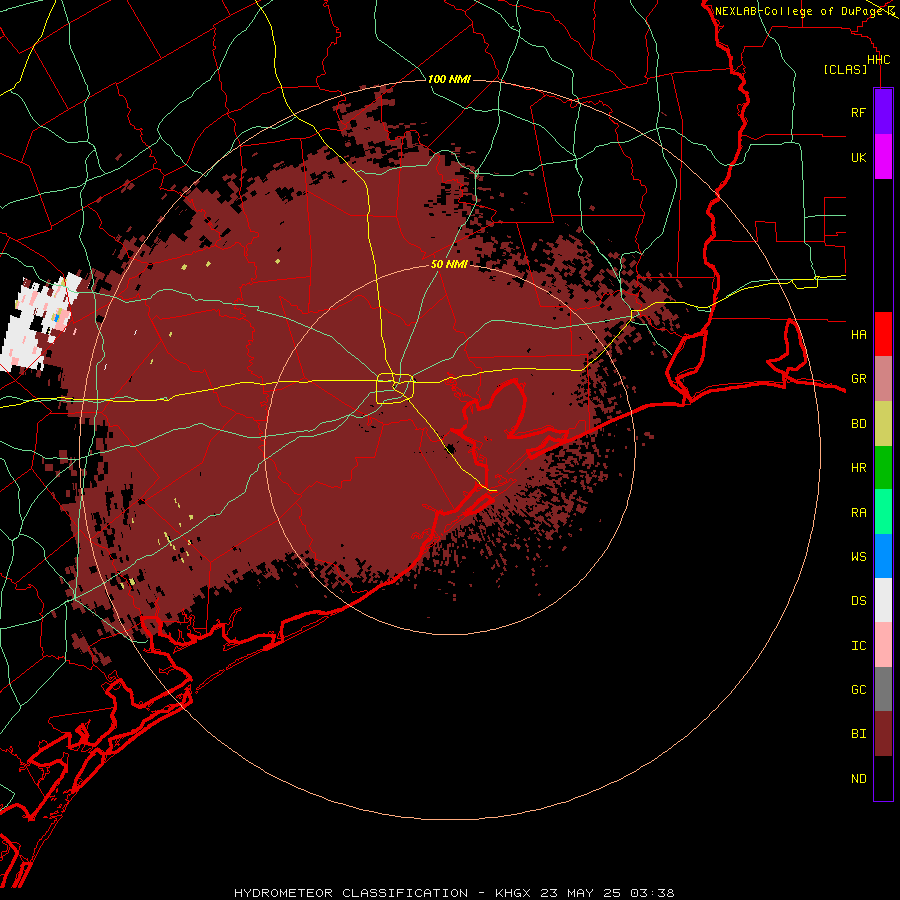Click the IC pink legend swatch

(883, 645)
